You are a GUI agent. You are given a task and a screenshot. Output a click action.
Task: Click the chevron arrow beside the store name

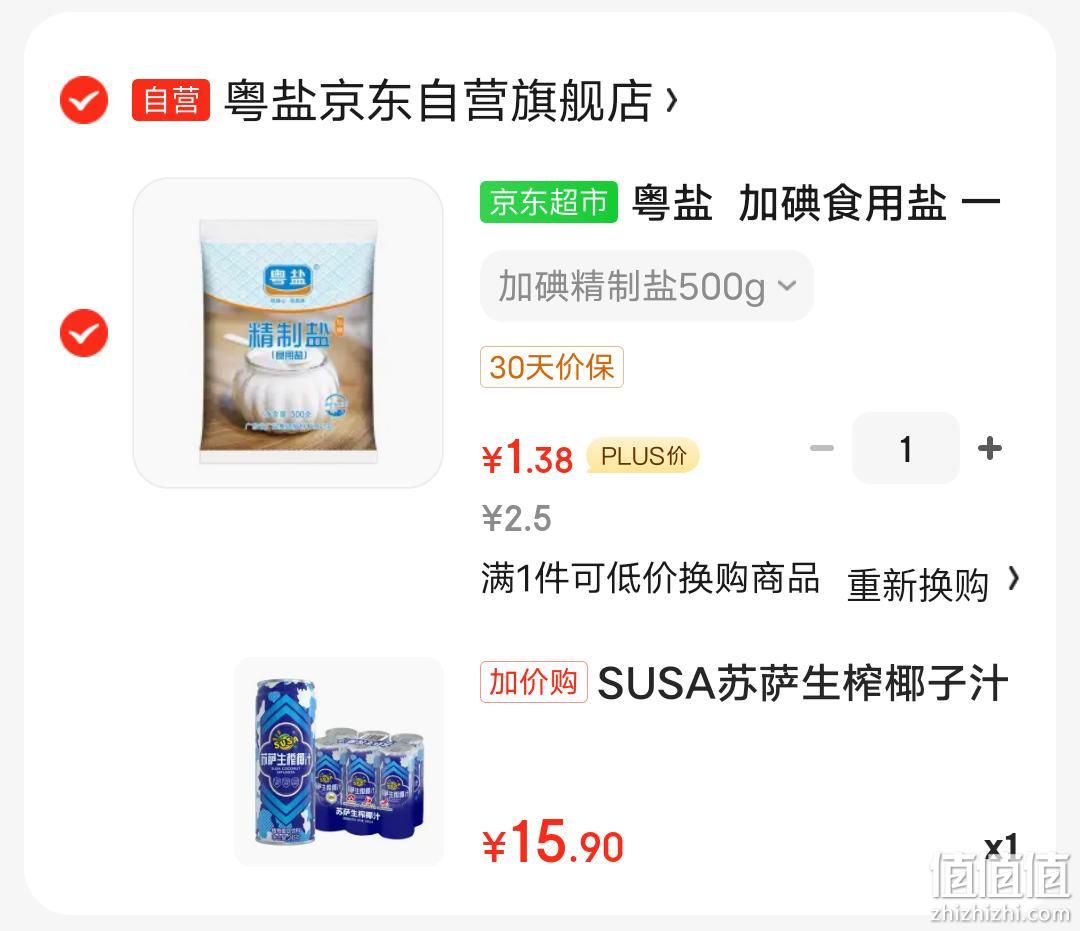click(x=672, y=101)
